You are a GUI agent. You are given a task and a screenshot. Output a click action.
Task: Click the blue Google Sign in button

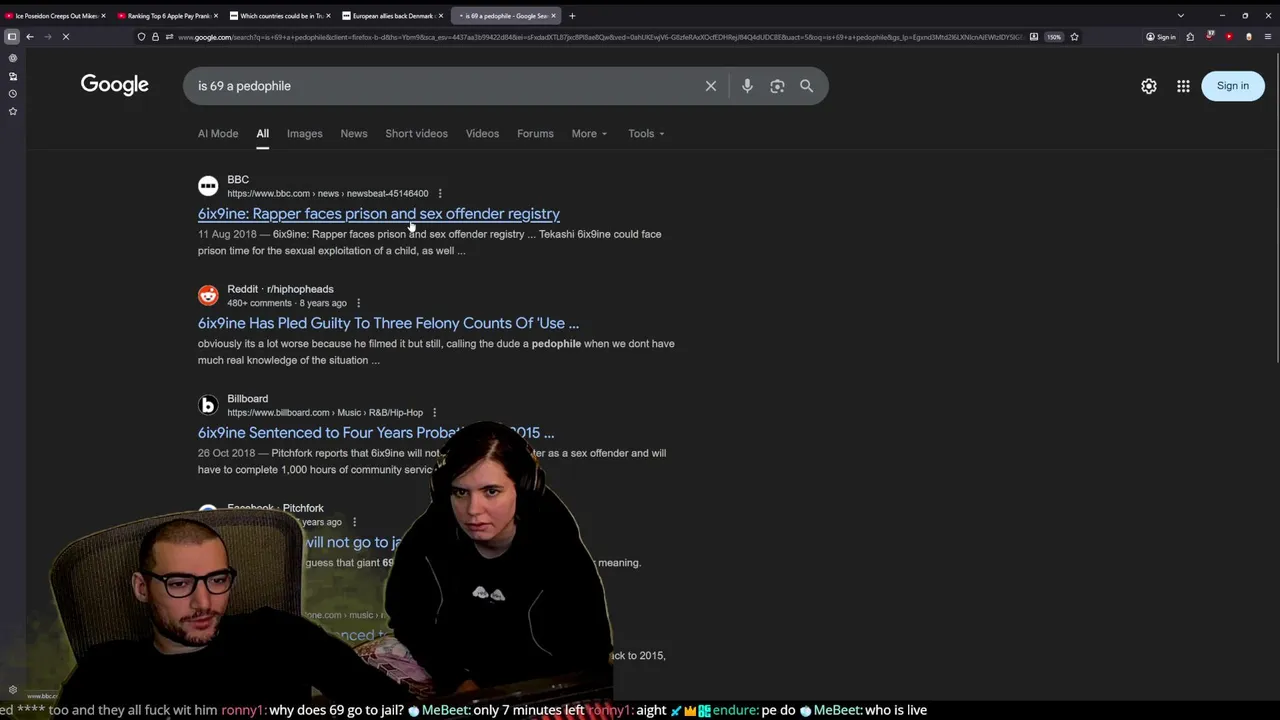[x=1233, y=86]
